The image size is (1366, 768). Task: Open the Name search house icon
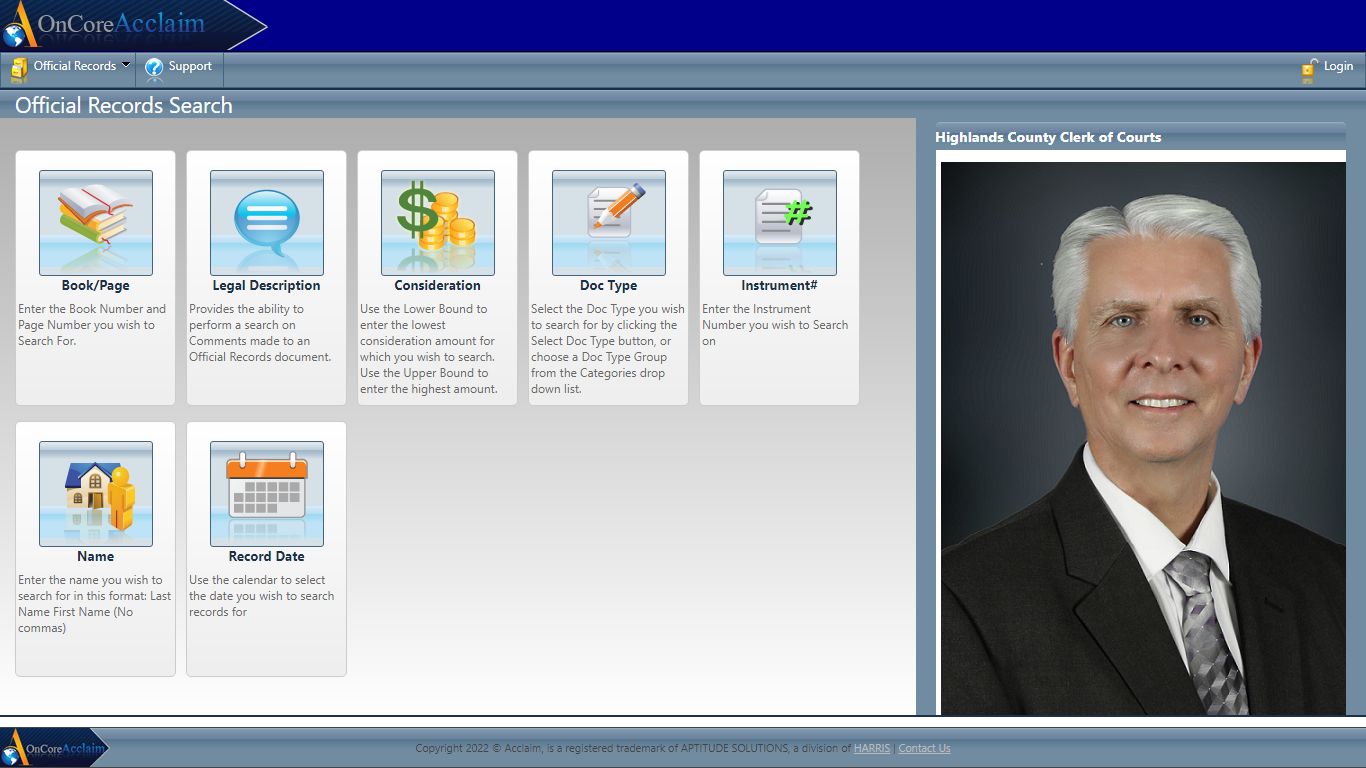95,493
